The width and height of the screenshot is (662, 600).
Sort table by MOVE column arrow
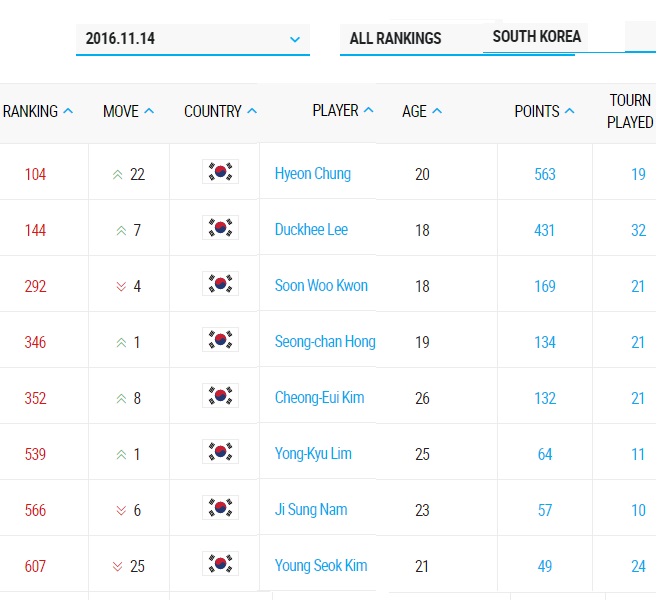pos(149,111)
